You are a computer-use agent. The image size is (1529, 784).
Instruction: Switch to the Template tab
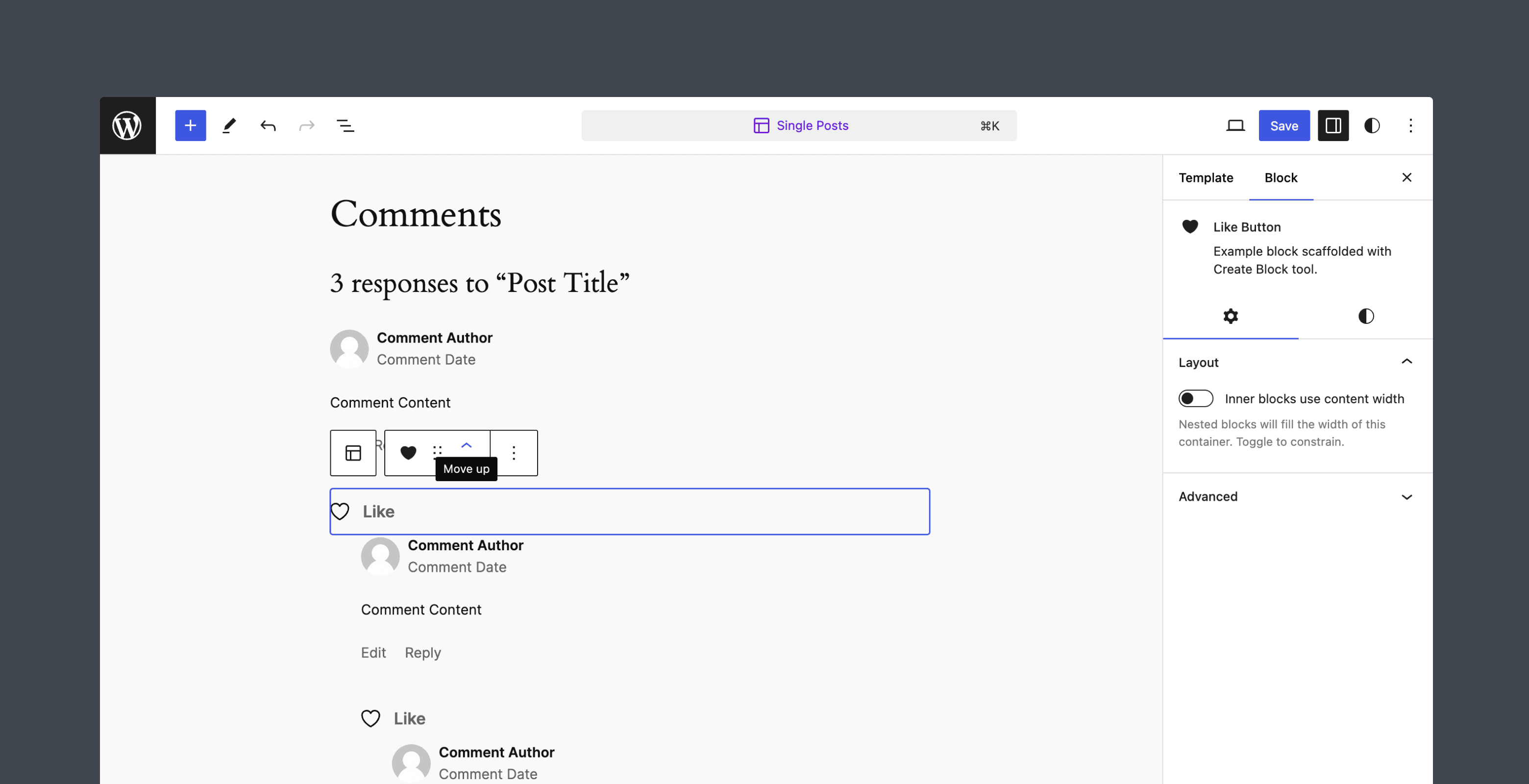1206,177
